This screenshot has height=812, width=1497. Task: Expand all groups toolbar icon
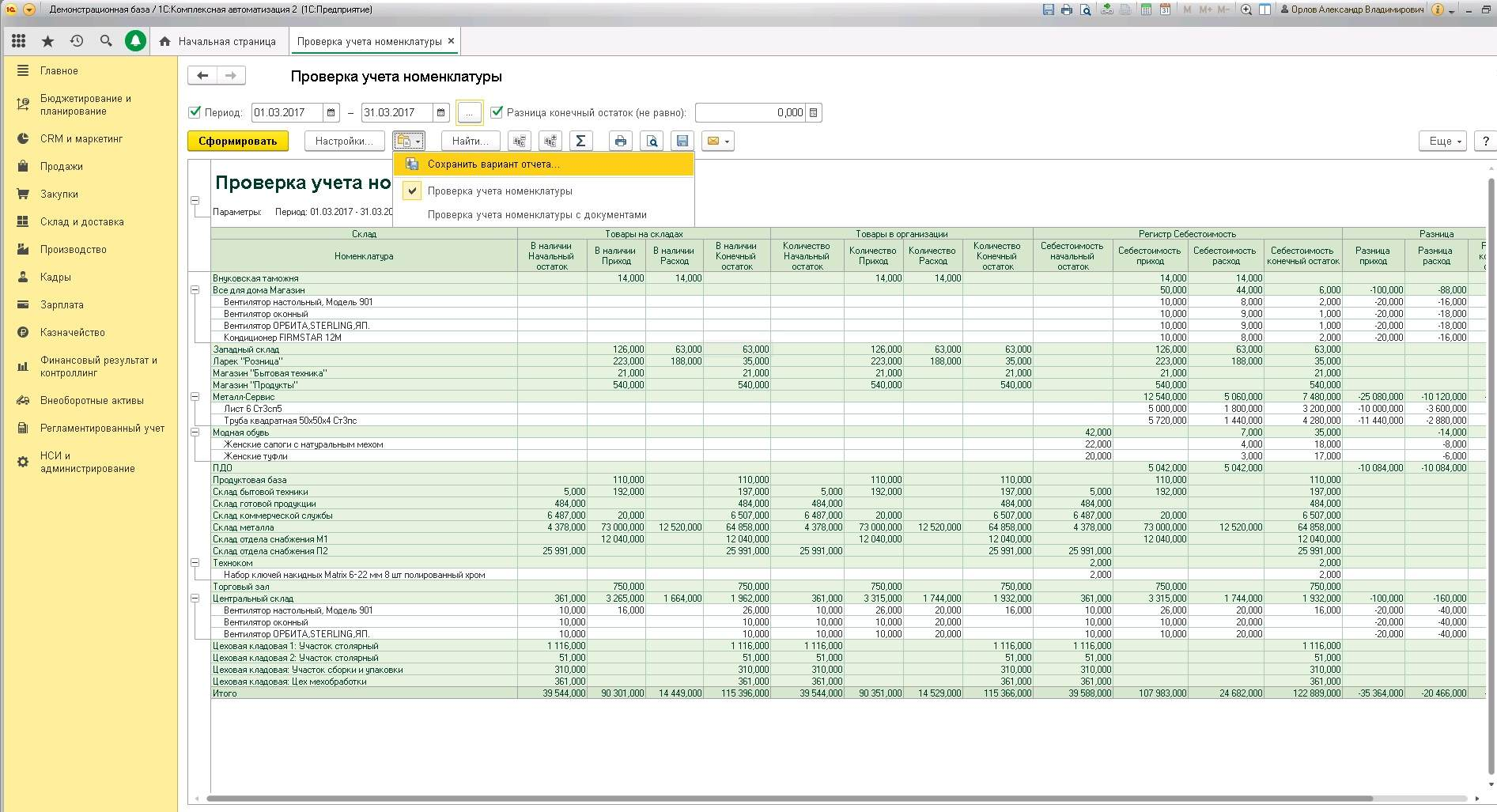point(550,141)
